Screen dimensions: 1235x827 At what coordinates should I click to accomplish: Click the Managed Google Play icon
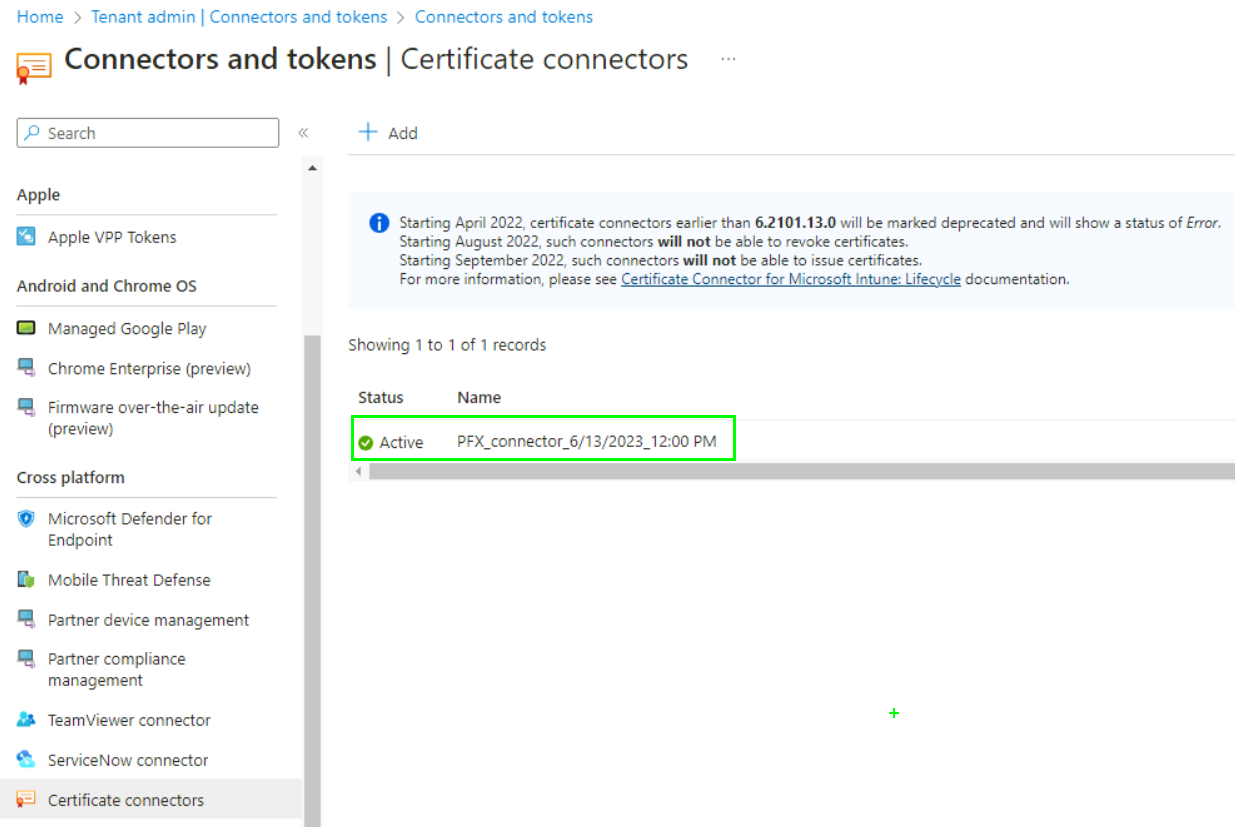pos(27,329)
